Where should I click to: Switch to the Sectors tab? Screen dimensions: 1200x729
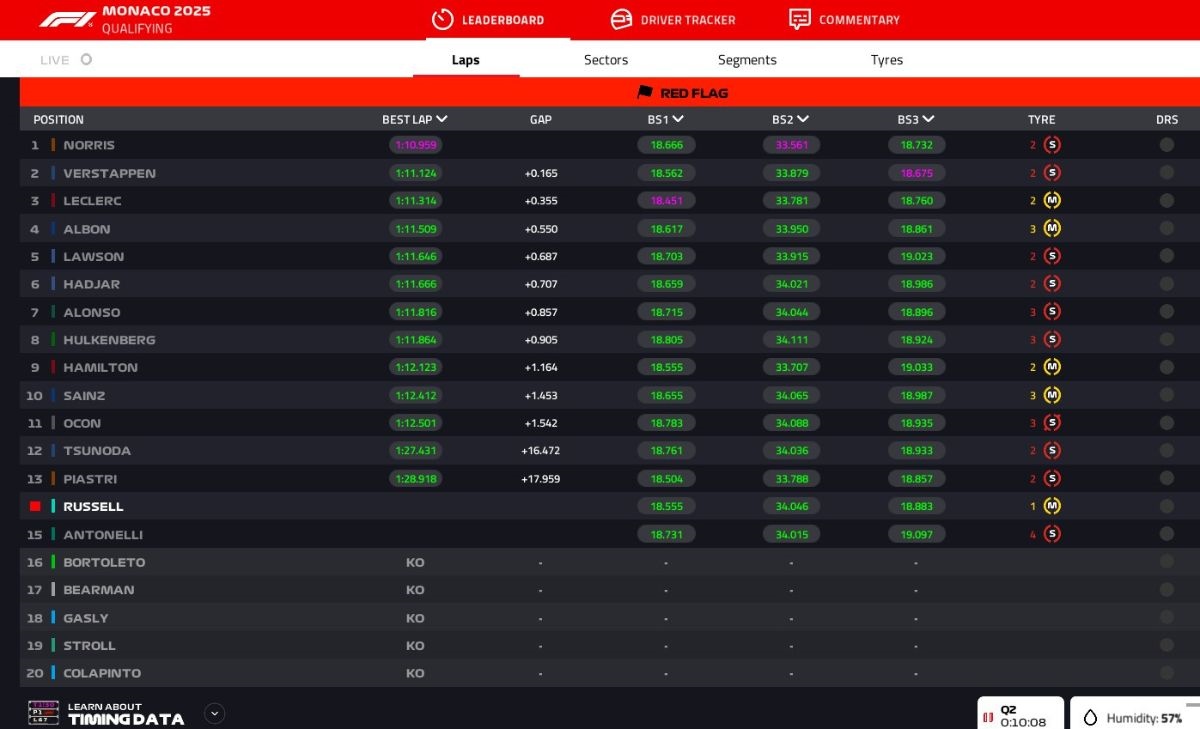pyautogui.click(x=606, y=60)
